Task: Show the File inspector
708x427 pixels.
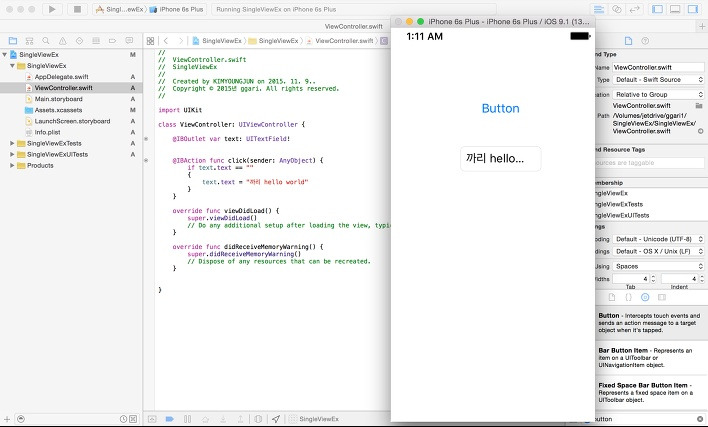Action: click(628, 41)
